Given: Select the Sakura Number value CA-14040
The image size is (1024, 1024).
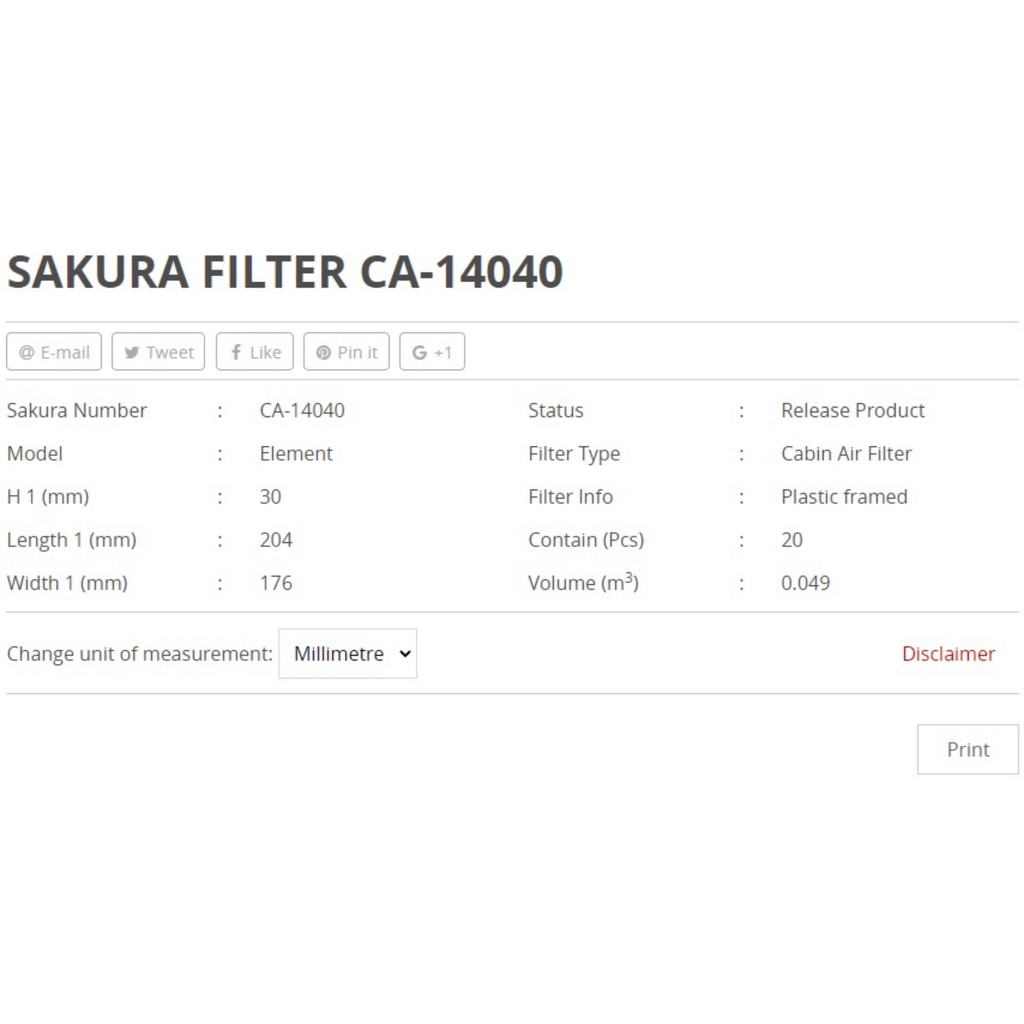Looking at the screenshot, I should [x=302, y=410].
